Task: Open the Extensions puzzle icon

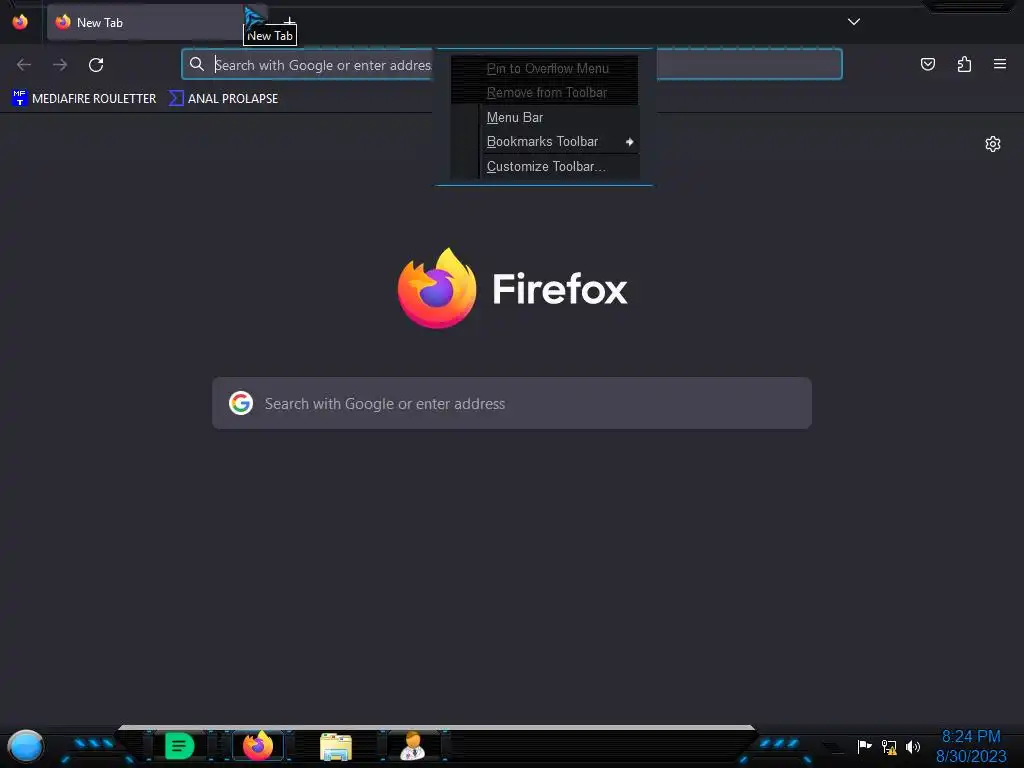Action: pos(964,64)
